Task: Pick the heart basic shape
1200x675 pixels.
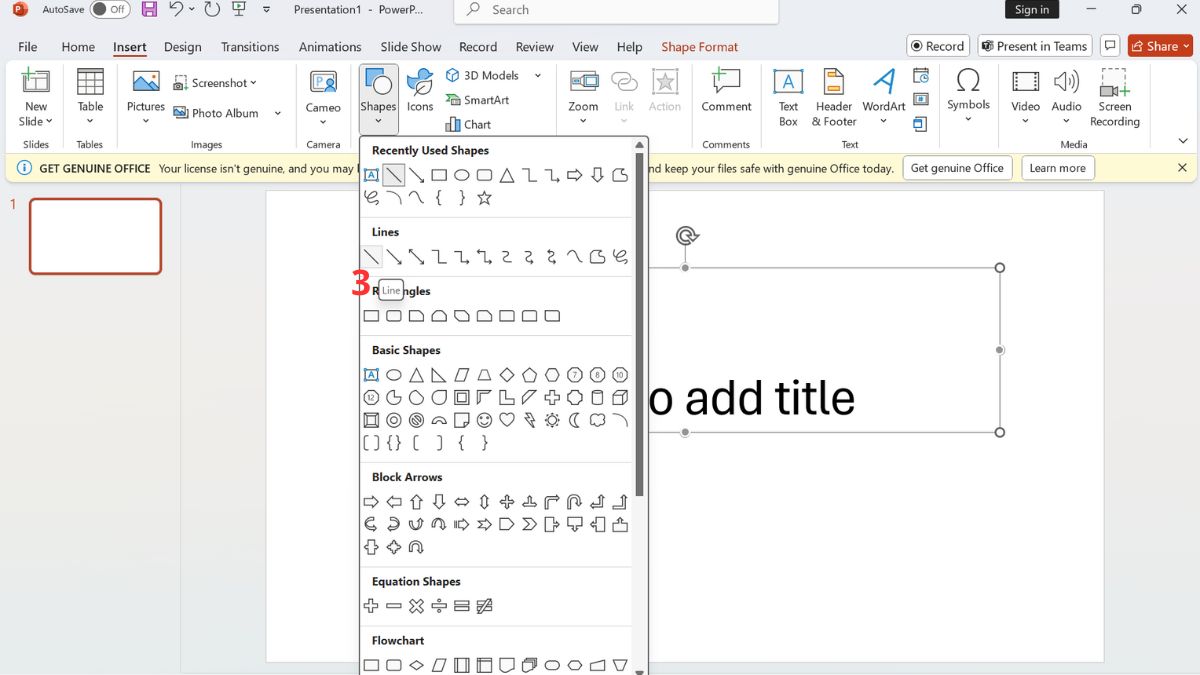Action: point(507,420)
